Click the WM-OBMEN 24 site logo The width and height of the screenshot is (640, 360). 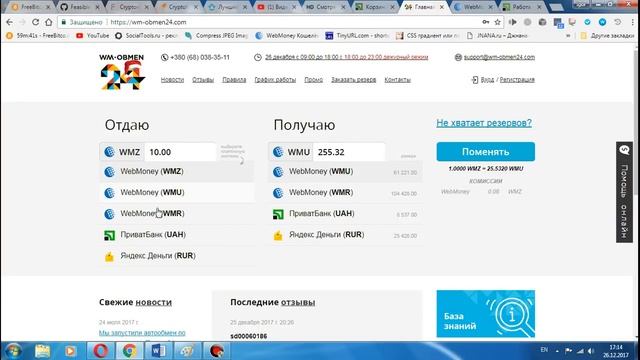coord(122,71)
